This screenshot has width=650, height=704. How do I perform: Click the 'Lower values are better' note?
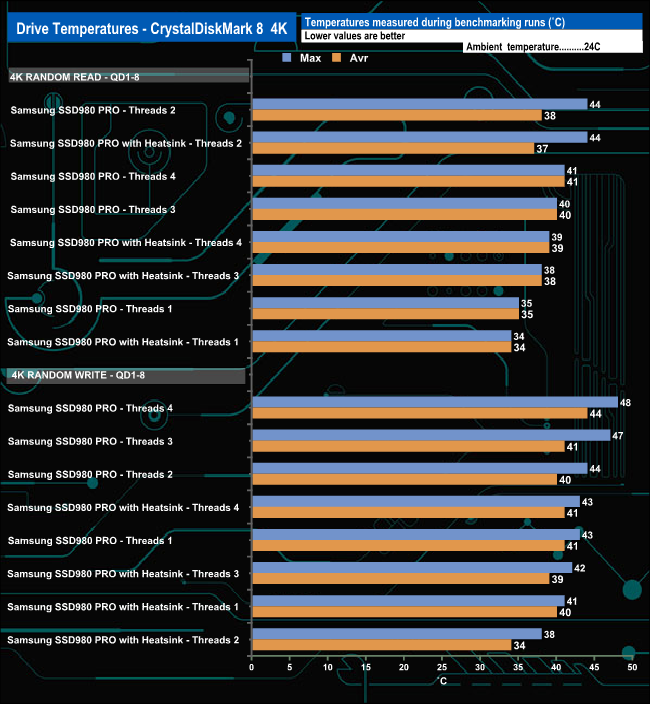coord(355,36)
